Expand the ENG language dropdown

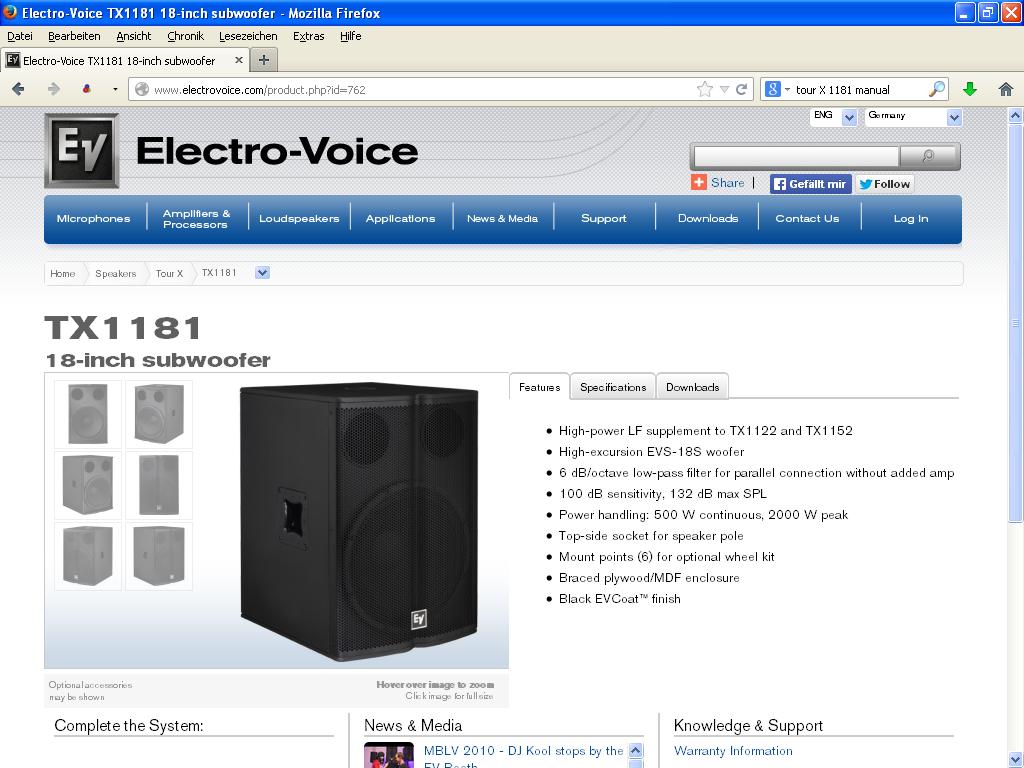point(849,117)
